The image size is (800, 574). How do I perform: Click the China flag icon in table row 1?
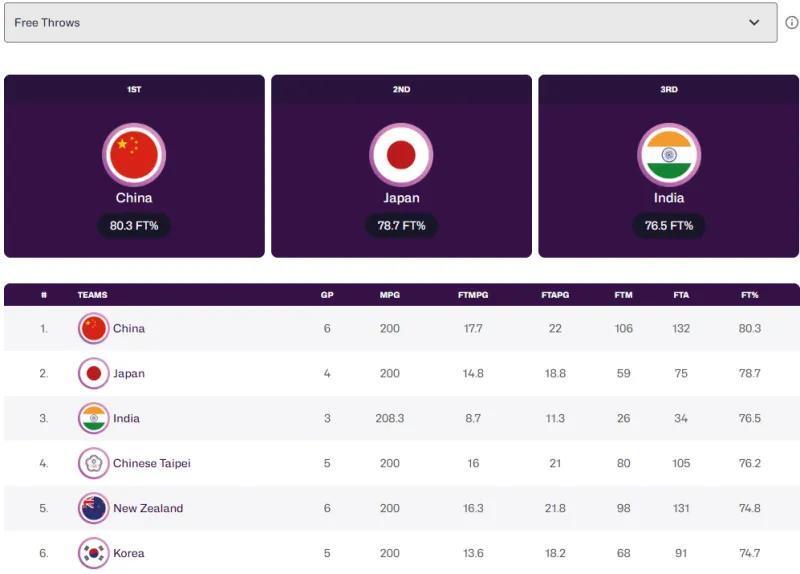click(94, 328)
